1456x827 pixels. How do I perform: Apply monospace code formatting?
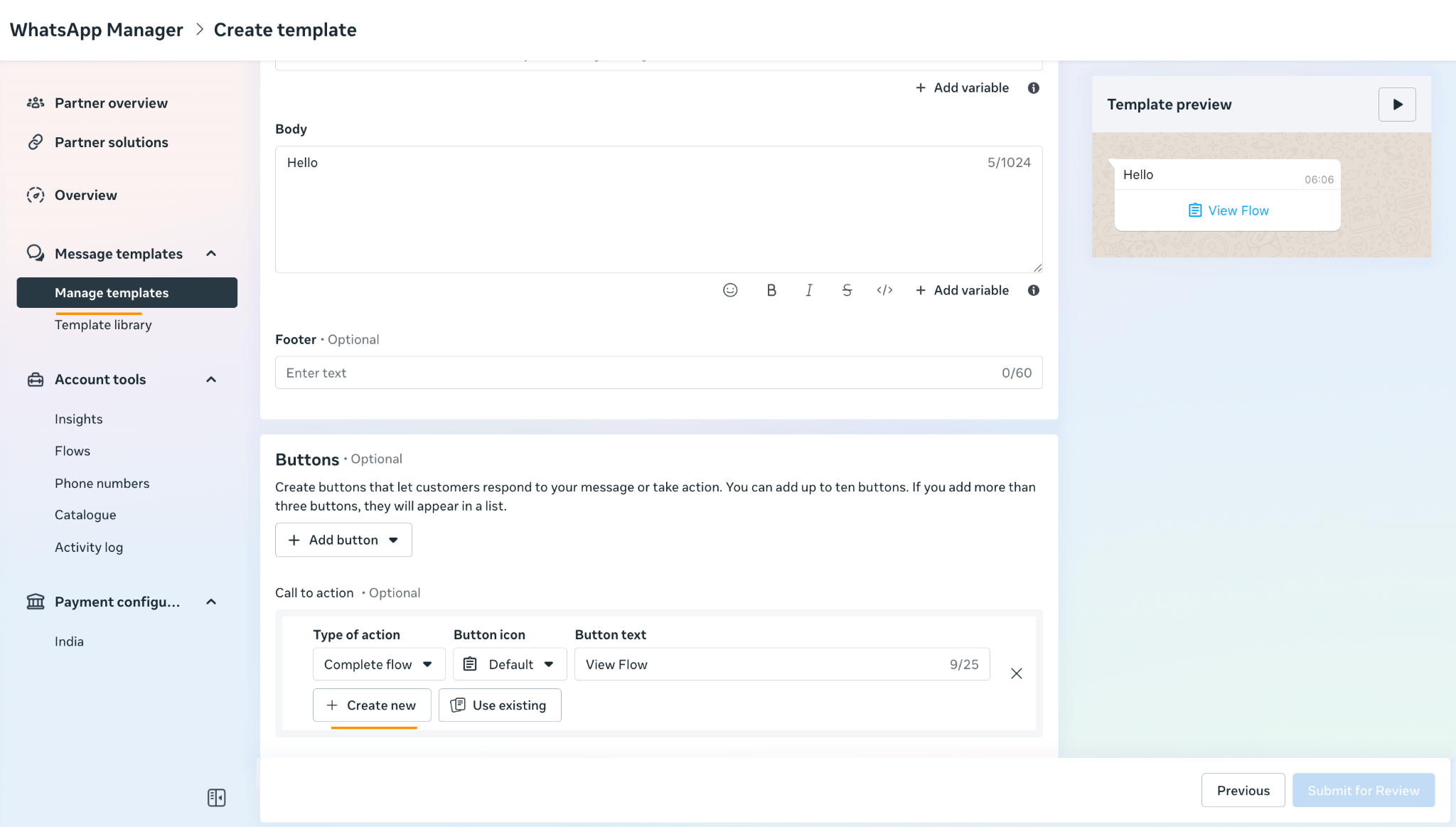click(884, 290)
